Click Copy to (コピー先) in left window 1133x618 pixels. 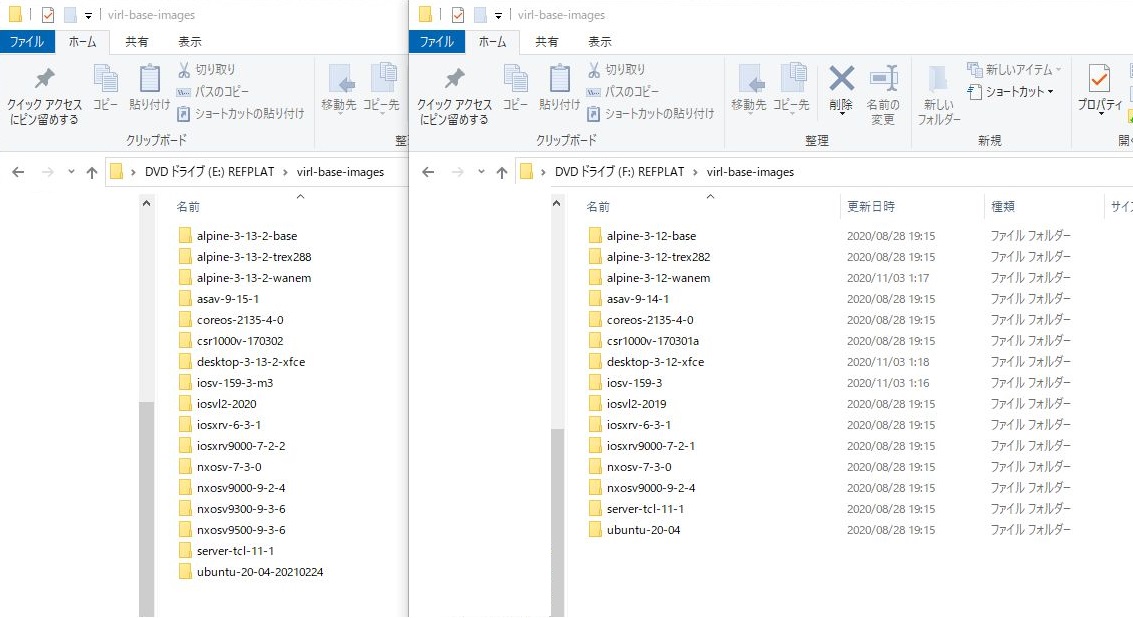pos(382,87)
